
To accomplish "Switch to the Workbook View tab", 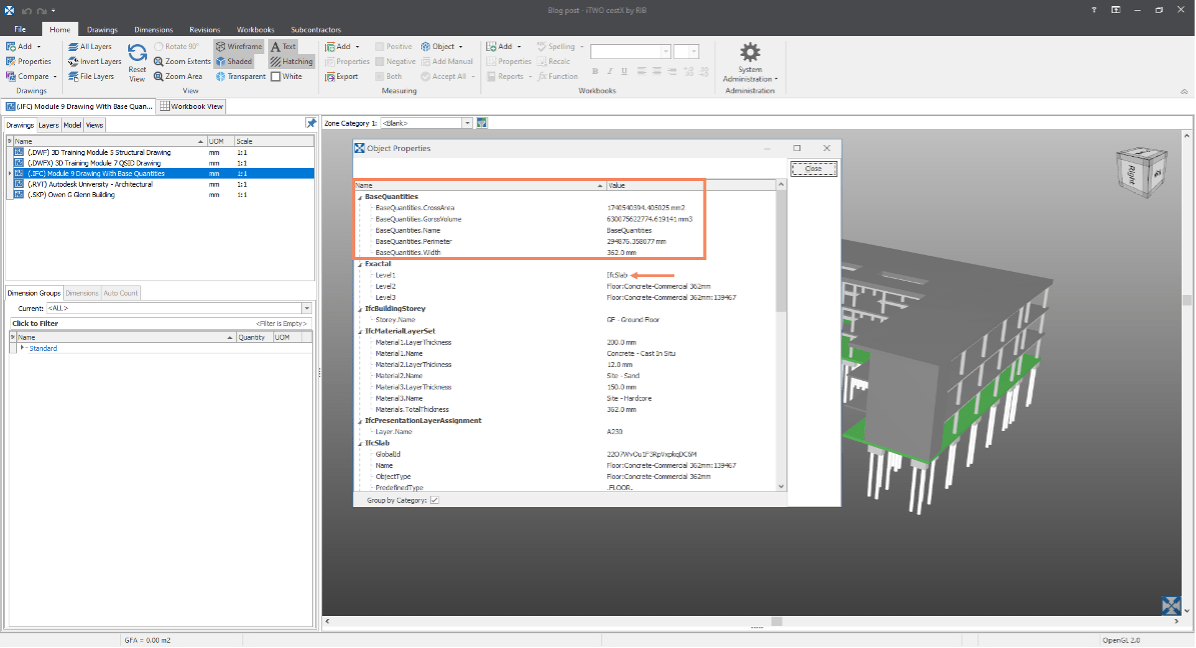I will click(x=191, y=107).
